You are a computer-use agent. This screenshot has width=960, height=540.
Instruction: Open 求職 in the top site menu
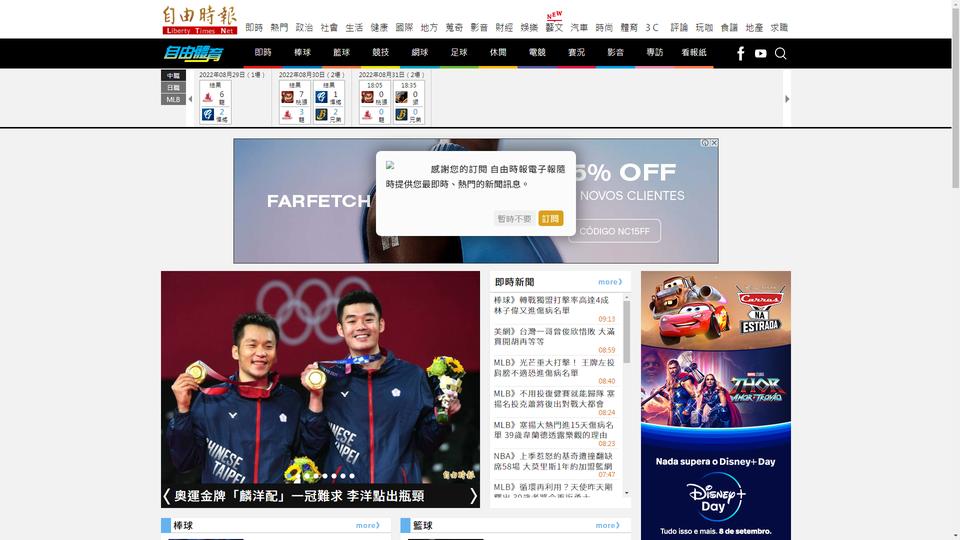(x=779, y=28)
